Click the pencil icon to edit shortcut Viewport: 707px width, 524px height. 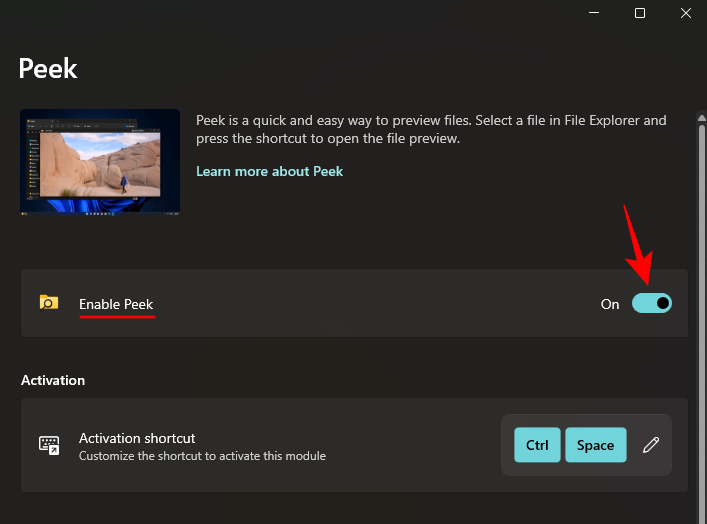point(651,445)
